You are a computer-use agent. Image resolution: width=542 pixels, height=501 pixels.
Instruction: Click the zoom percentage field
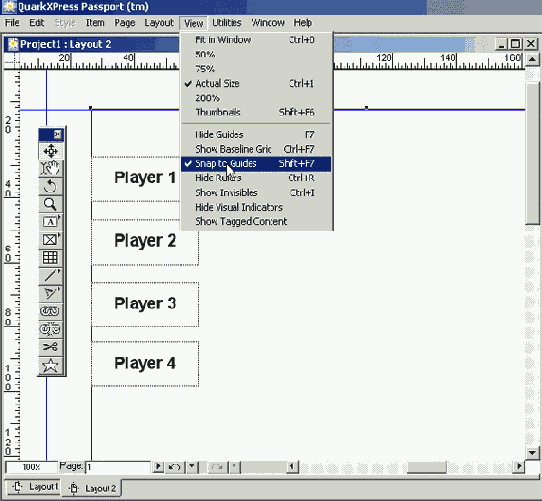click(31, 467)
